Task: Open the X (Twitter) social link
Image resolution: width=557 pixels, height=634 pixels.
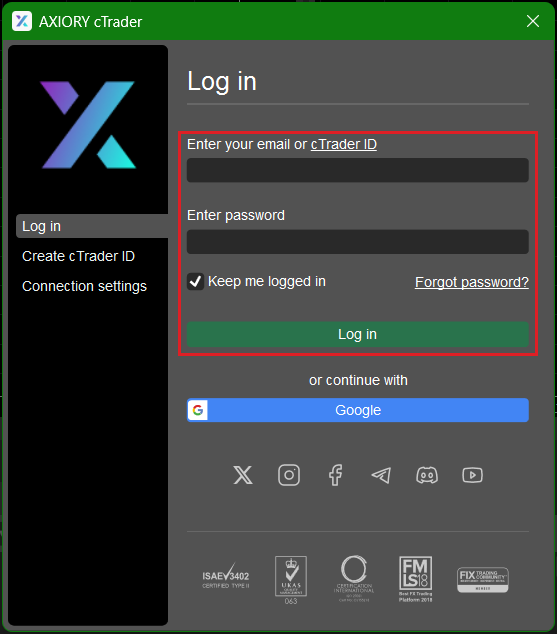Action: pyautogui.click(x=243, y=475)
